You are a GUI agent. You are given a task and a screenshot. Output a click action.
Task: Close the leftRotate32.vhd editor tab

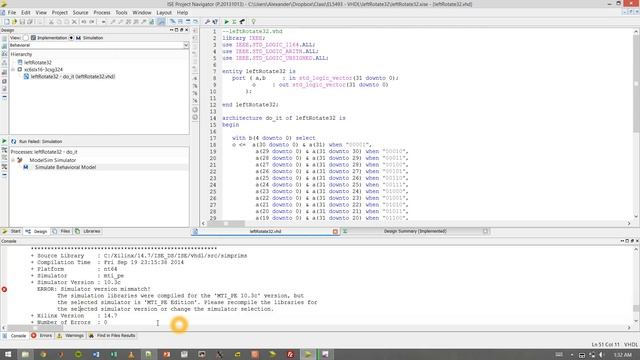pos(335,231)
